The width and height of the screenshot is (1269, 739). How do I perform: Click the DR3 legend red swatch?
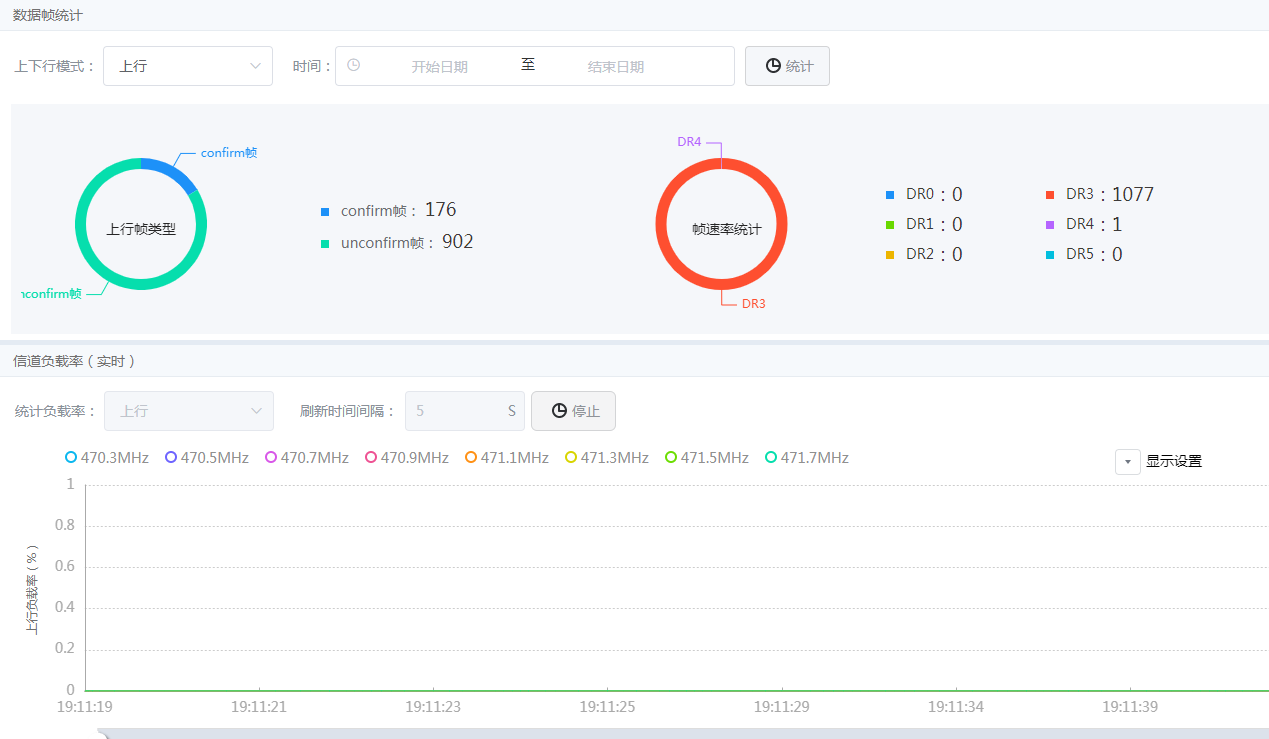(x=1050, y=195)
